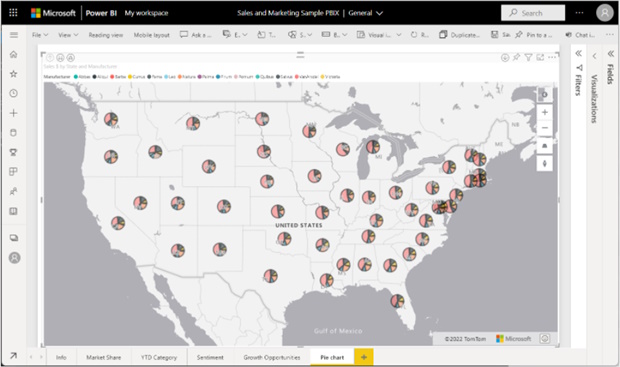Open the user account avatar
The width and height of the screenshot is (620, 367).
[x=605, y=13]
